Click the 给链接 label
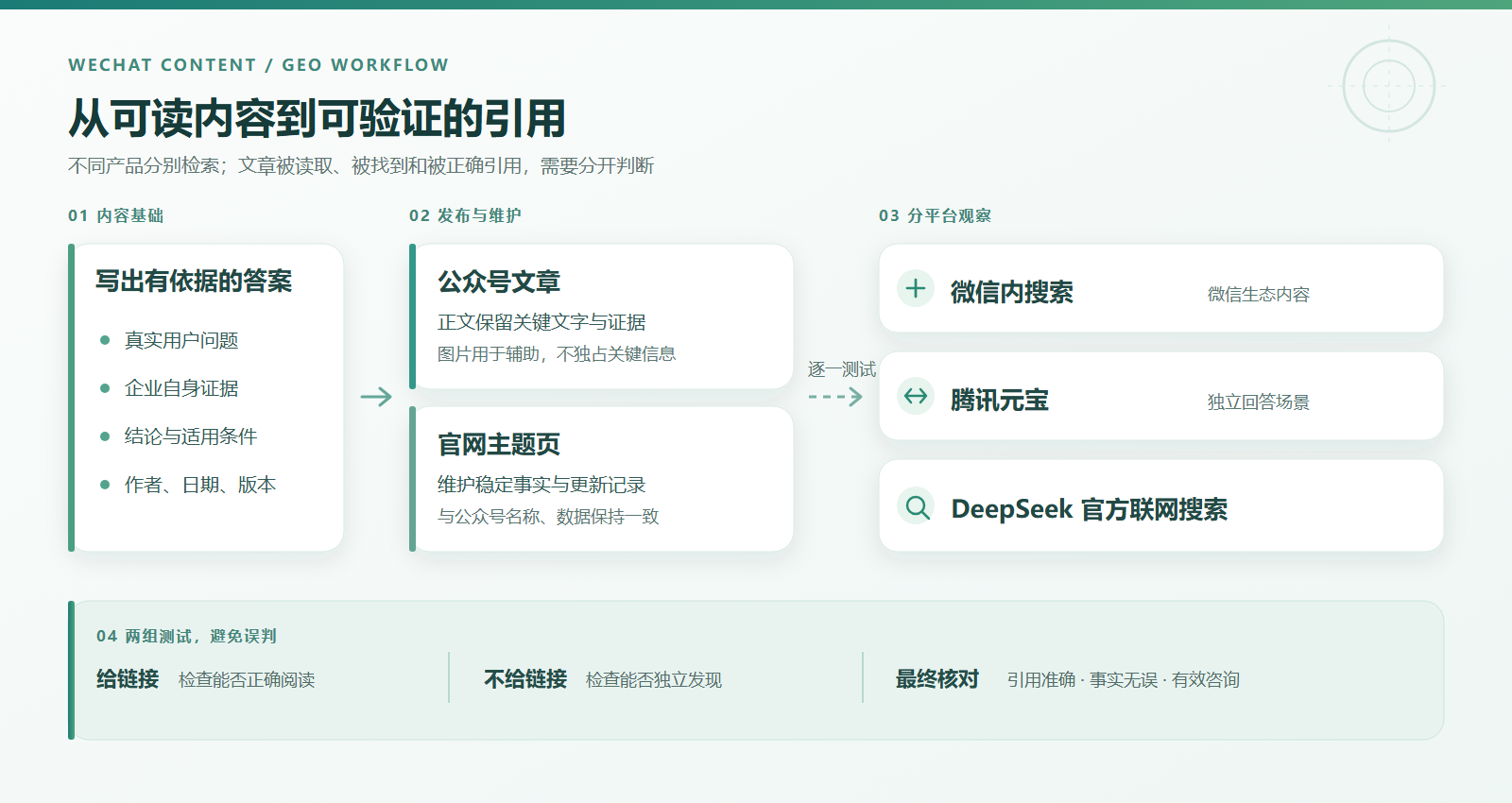 (x=128, y=679)
